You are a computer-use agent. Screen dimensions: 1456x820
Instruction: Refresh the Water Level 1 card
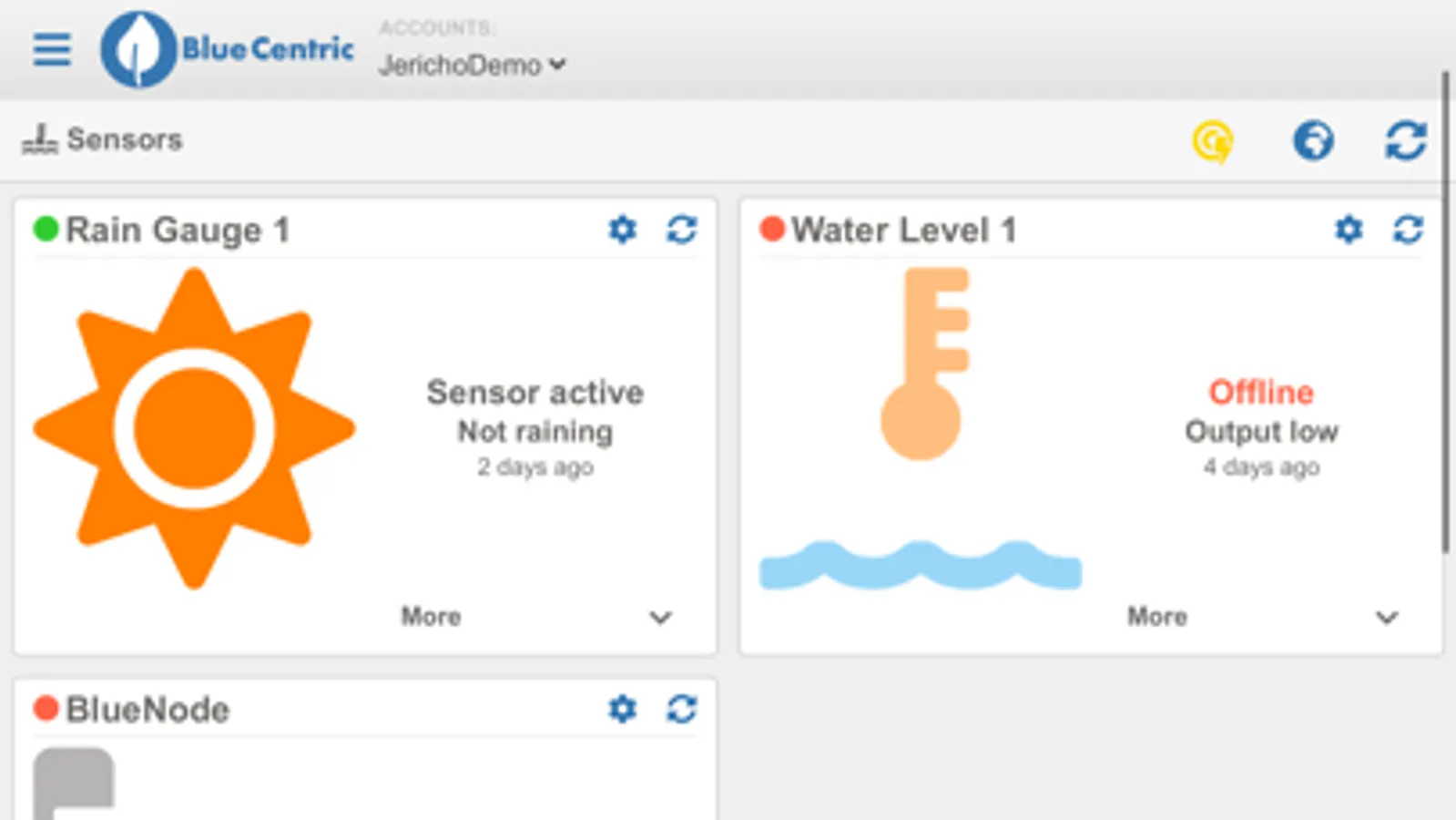click(x=1408, y=230)
